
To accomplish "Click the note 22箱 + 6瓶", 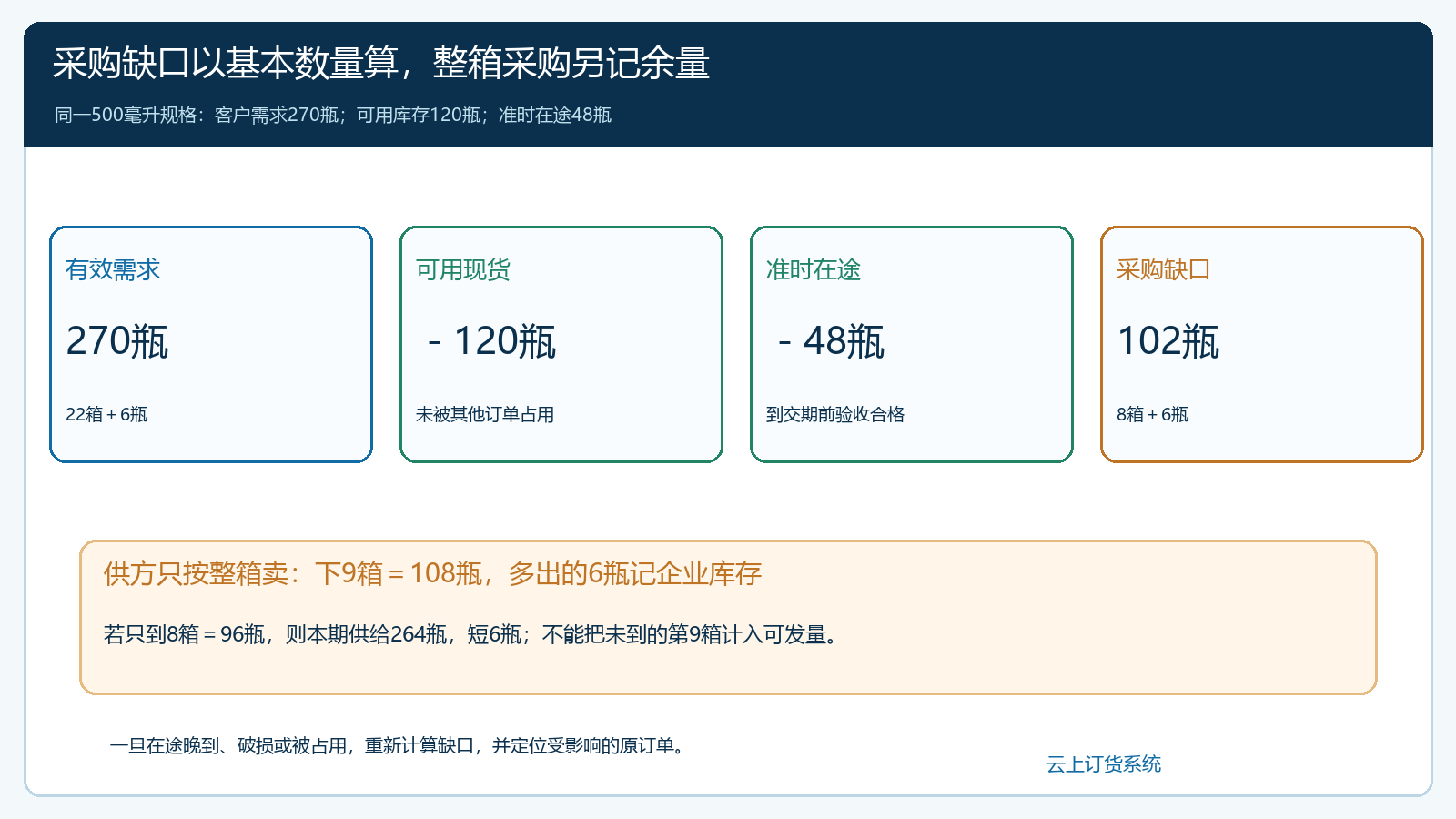I will [106, 414].
